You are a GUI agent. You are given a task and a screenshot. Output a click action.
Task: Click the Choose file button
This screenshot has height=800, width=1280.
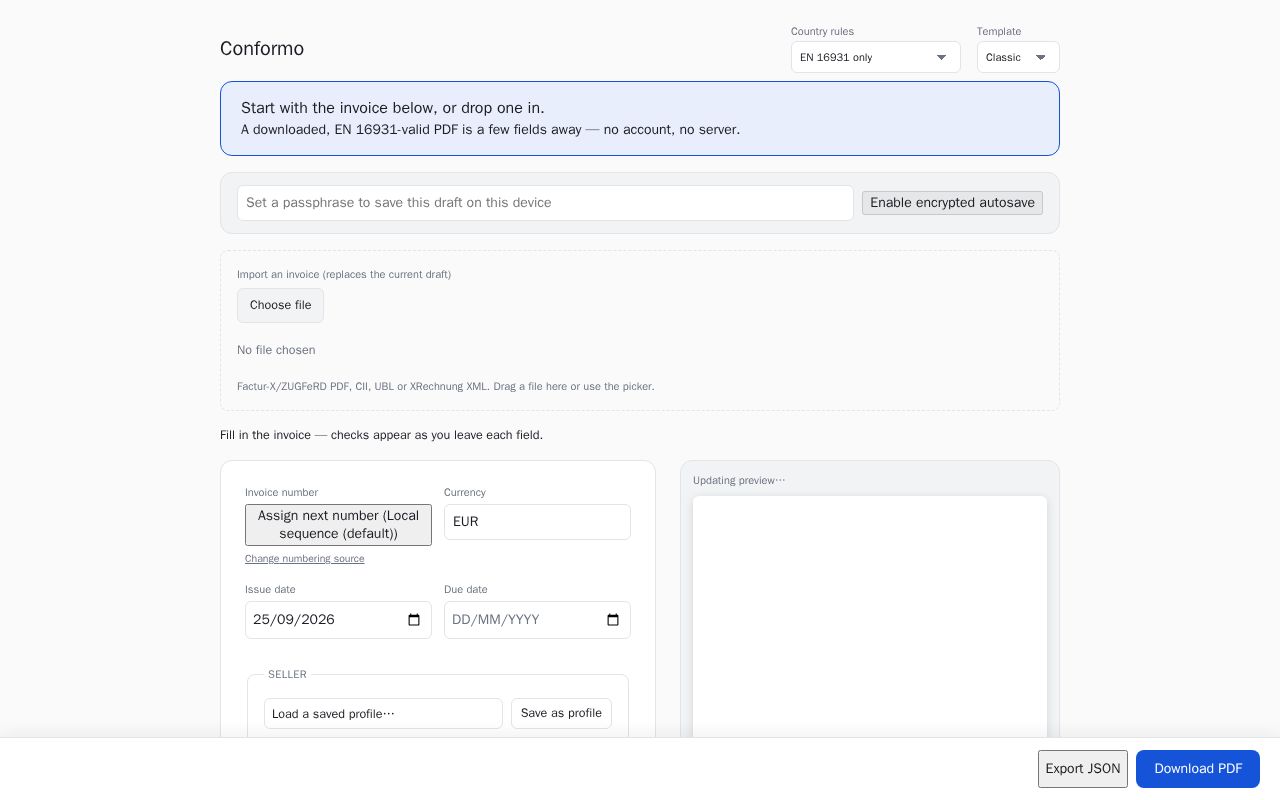point(280,306)
